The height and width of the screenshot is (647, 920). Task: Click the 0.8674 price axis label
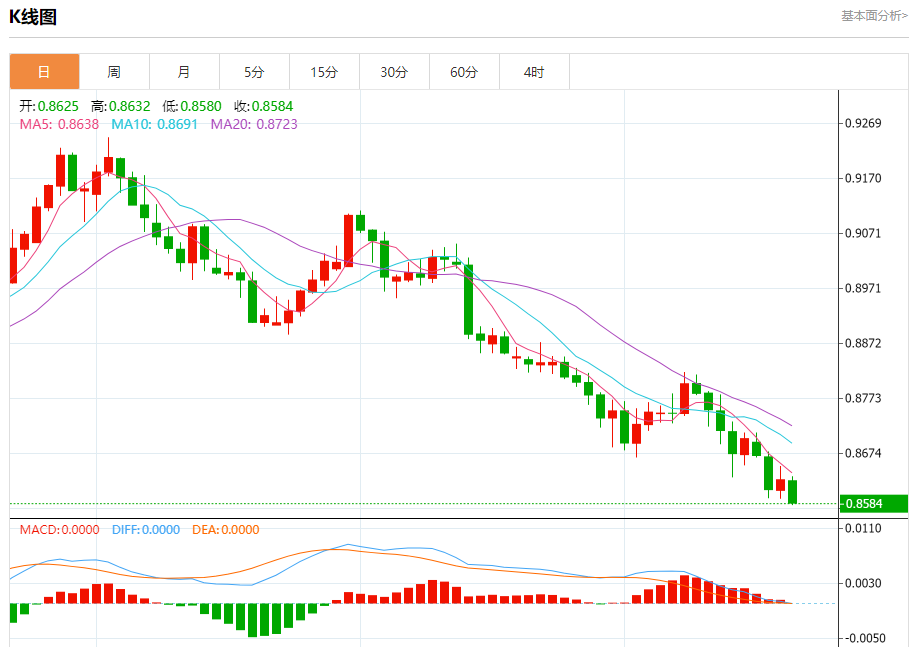coord(863,453)
